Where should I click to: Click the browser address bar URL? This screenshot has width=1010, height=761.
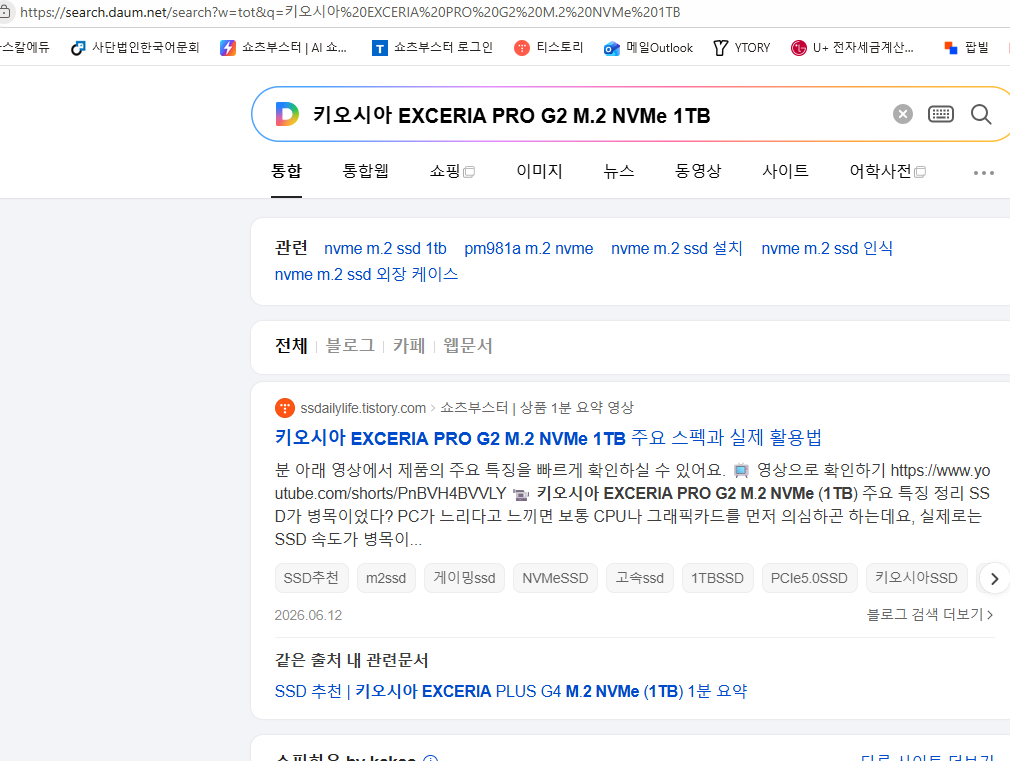tap(350, 12)
